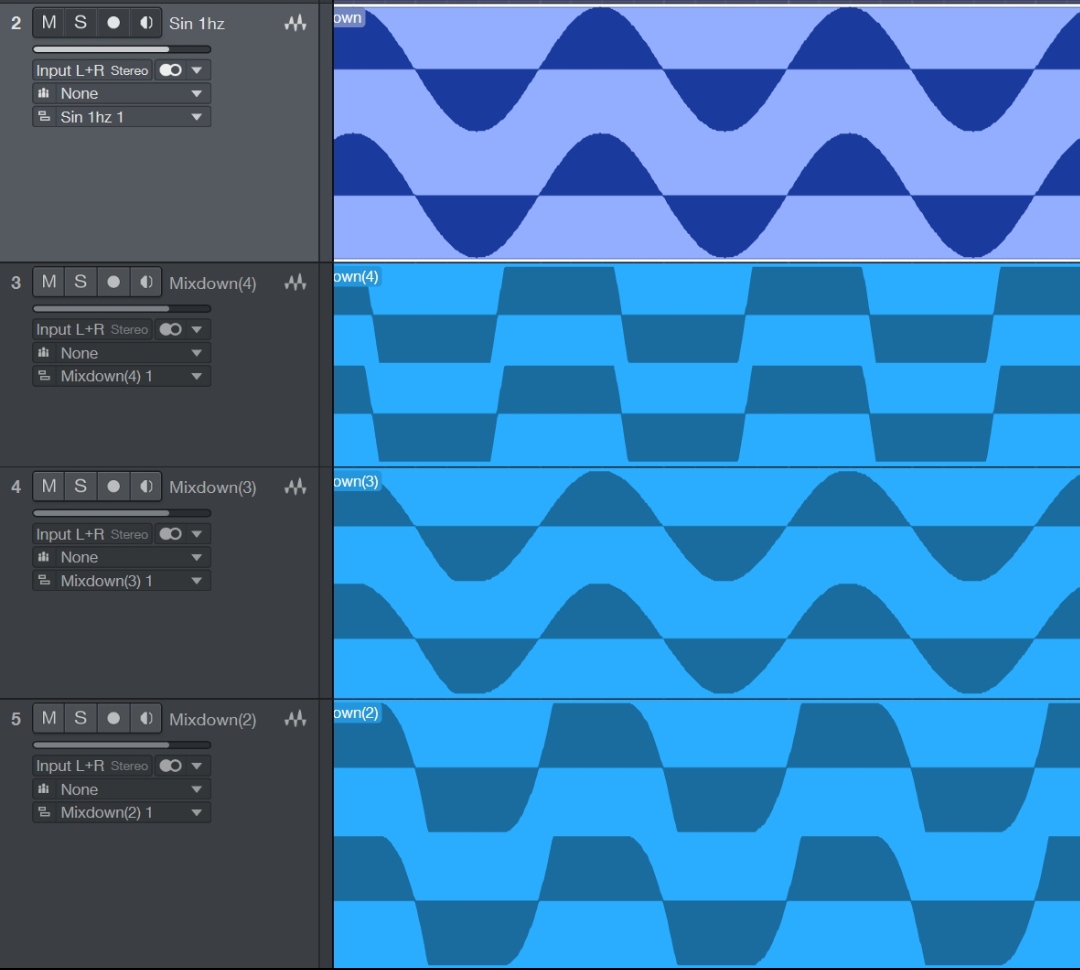Open input dropdown arrow on Mixdown(4) track
Viewport: 1080px width, 970px height.
tap(197, 329)
